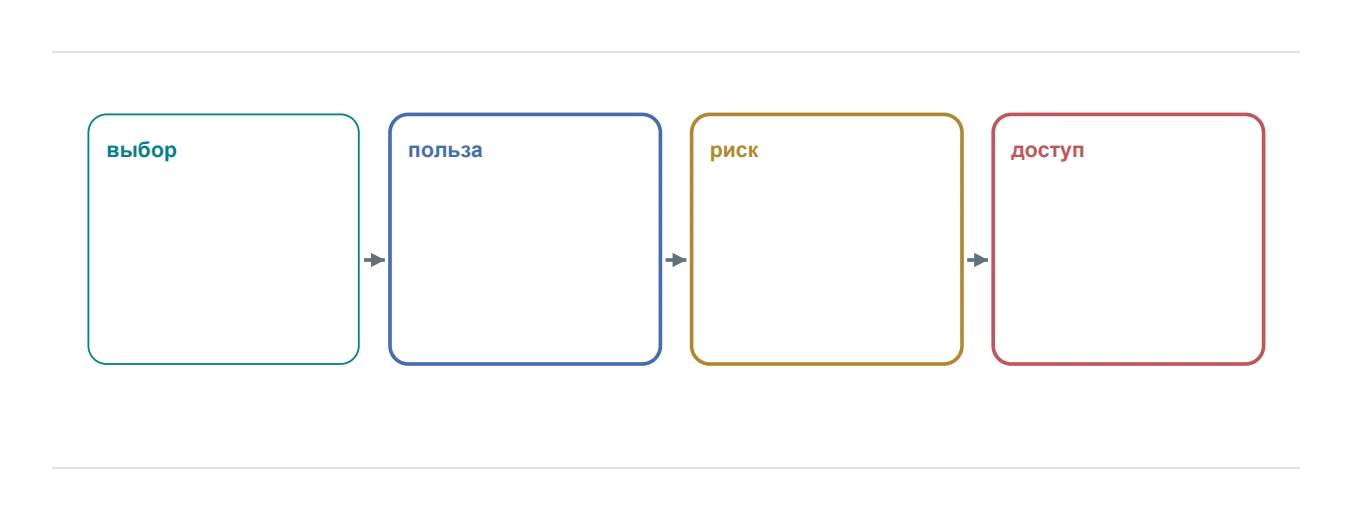
Task: Choose the blue-colored label in the second card
Action: pos(445,151)
